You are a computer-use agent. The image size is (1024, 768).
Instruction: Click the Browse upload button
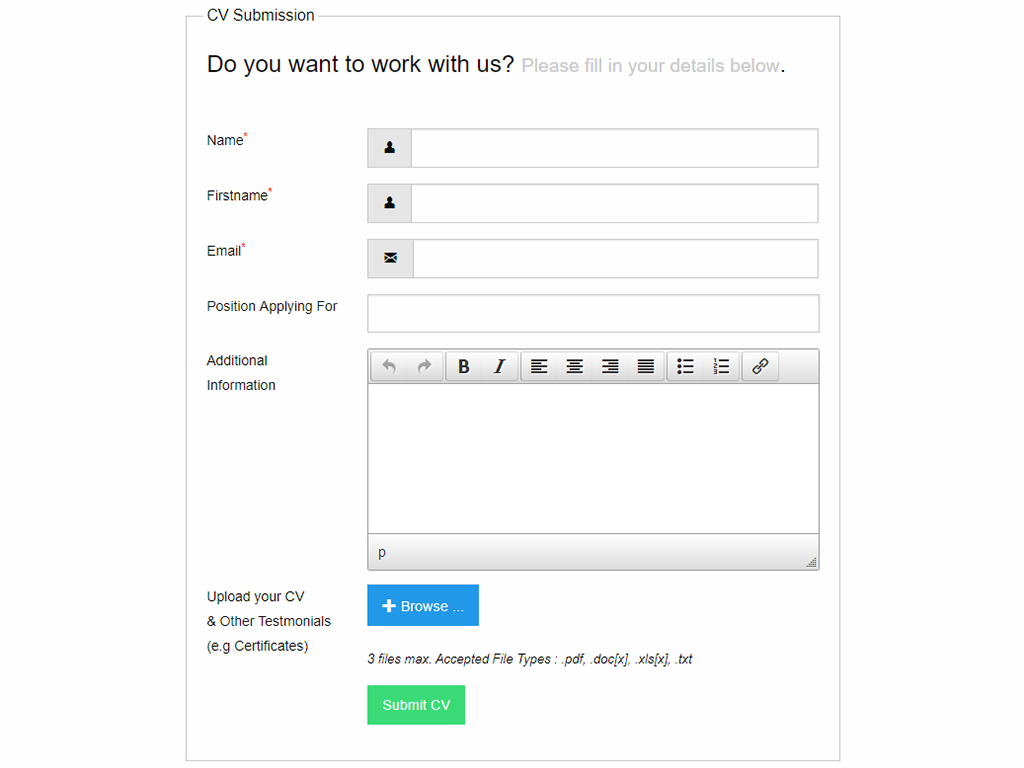coord(423,606)
